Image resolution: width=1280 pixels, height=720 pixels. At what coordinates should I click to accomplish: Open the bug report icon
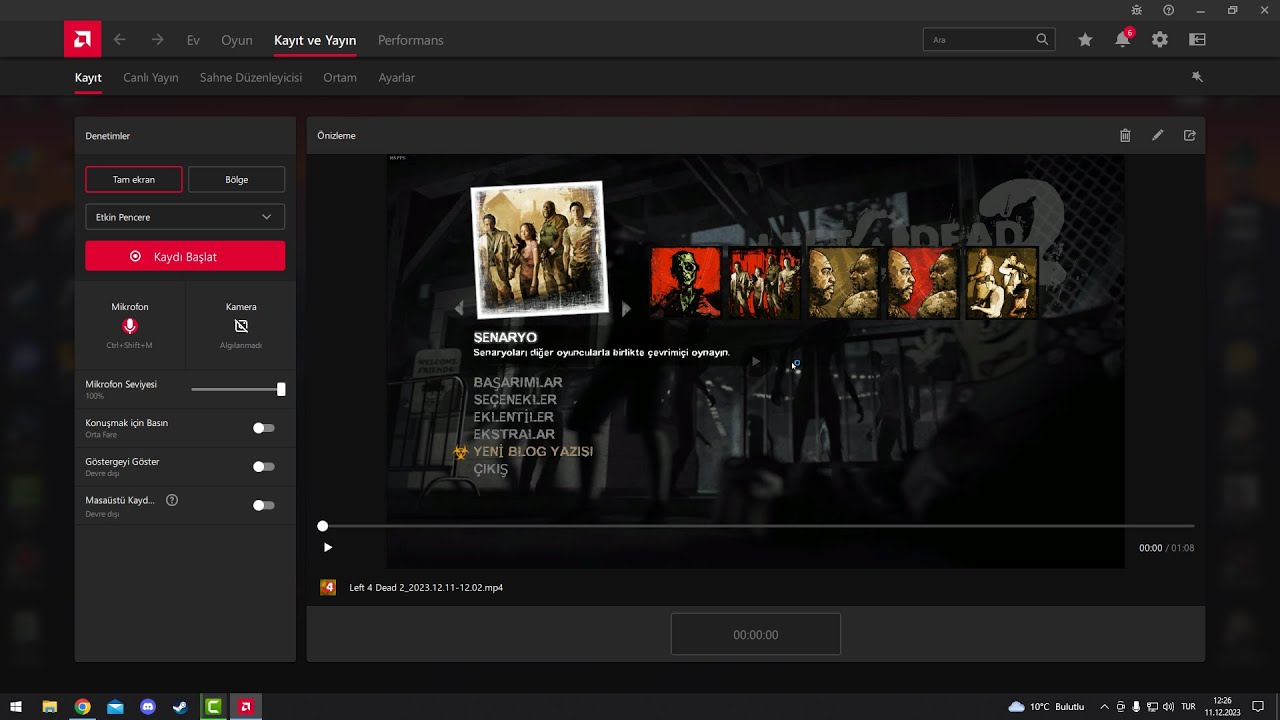point(1136,10)
